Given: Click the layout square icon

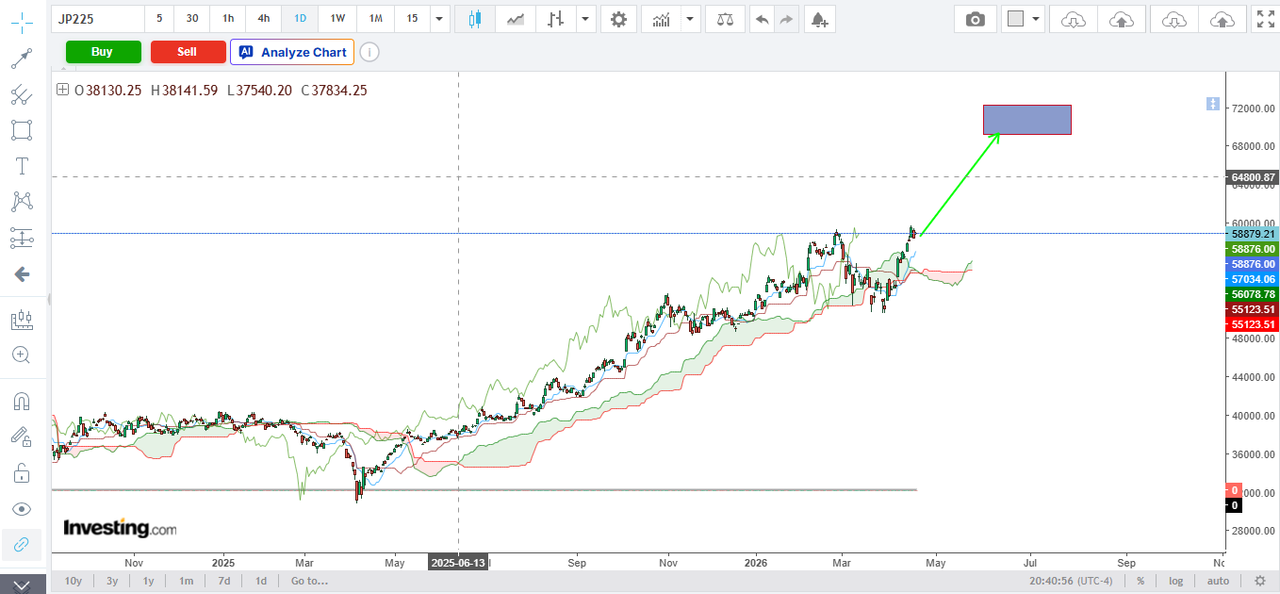Looking at the screenshot, I should [x=1016, y=19].
